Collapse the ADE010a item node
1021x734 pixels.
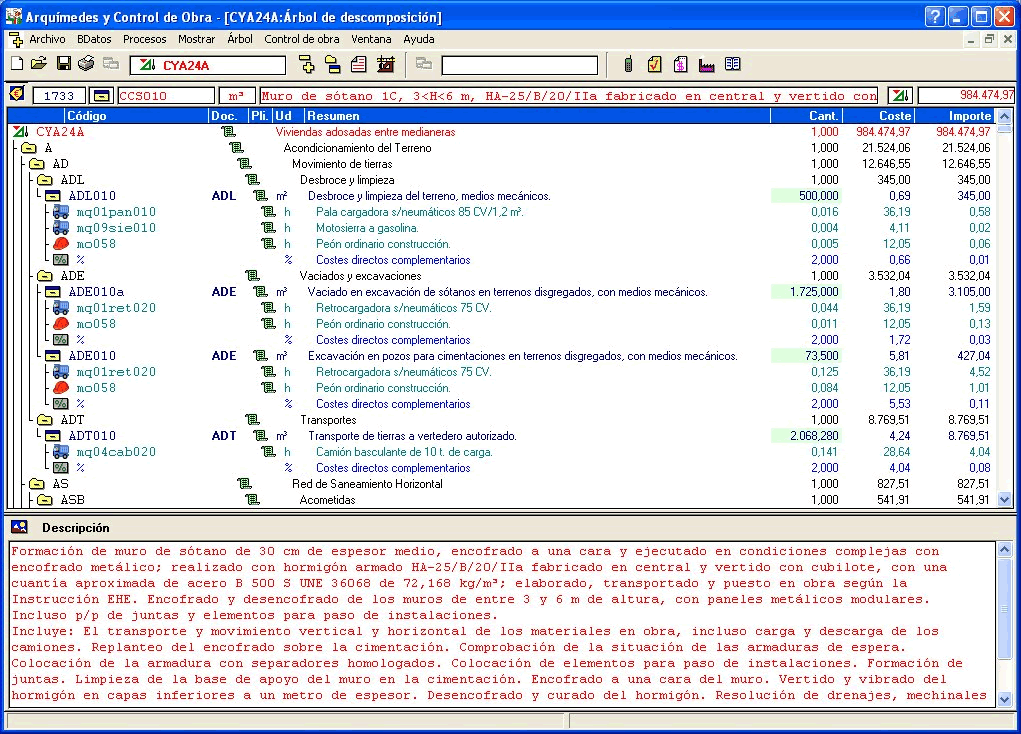tap(53, 292)
